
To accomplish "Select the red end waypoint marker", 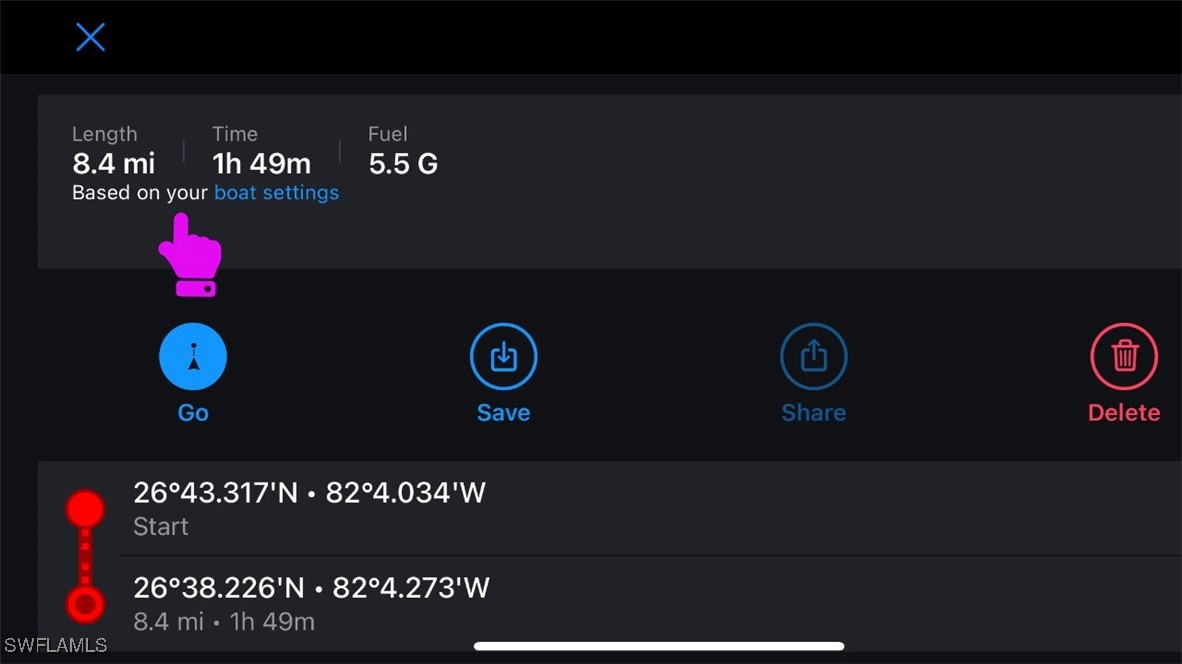I will 85,604.
